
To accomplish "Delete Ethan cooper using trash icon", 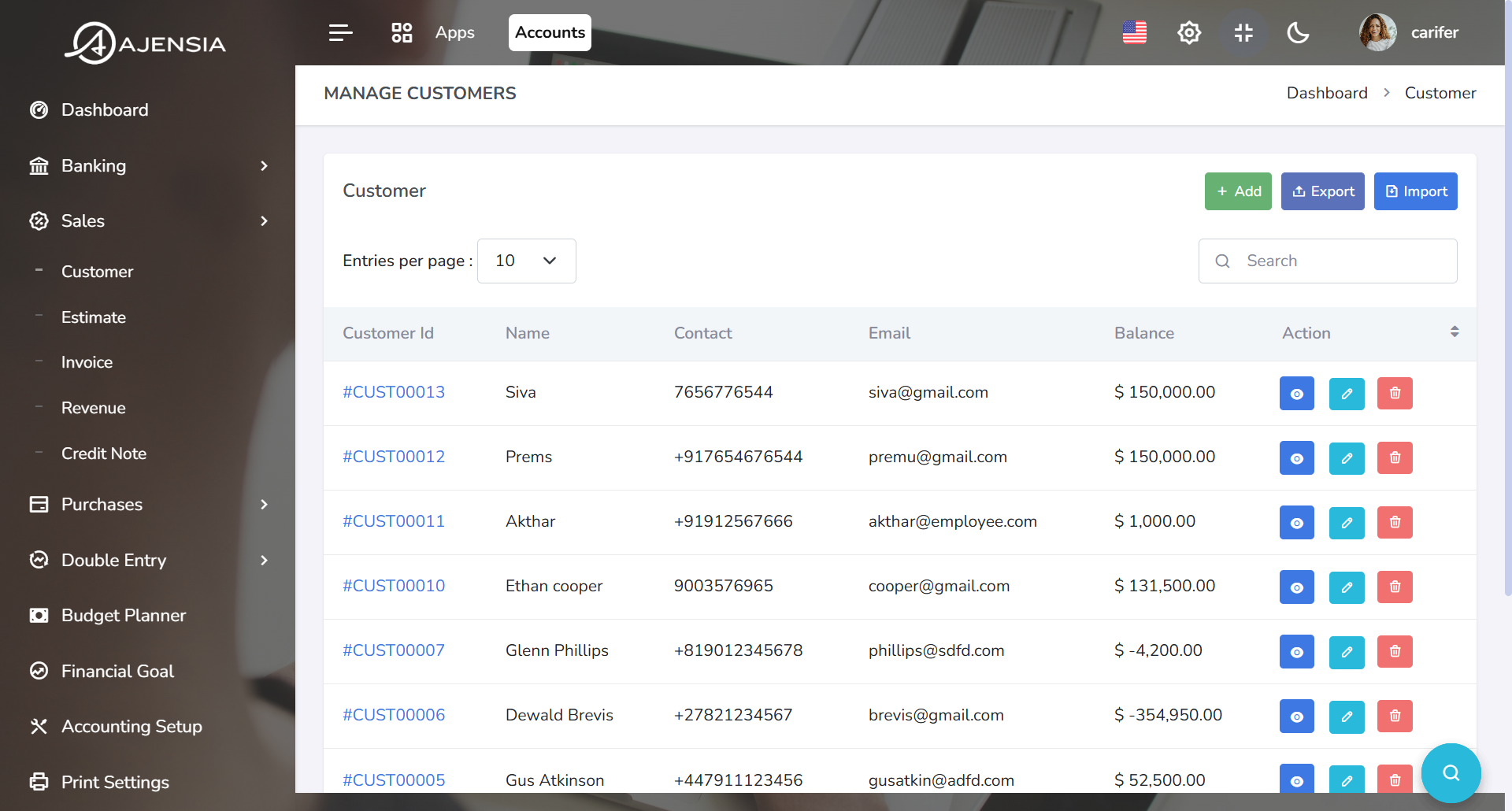I will point(1395,587).
